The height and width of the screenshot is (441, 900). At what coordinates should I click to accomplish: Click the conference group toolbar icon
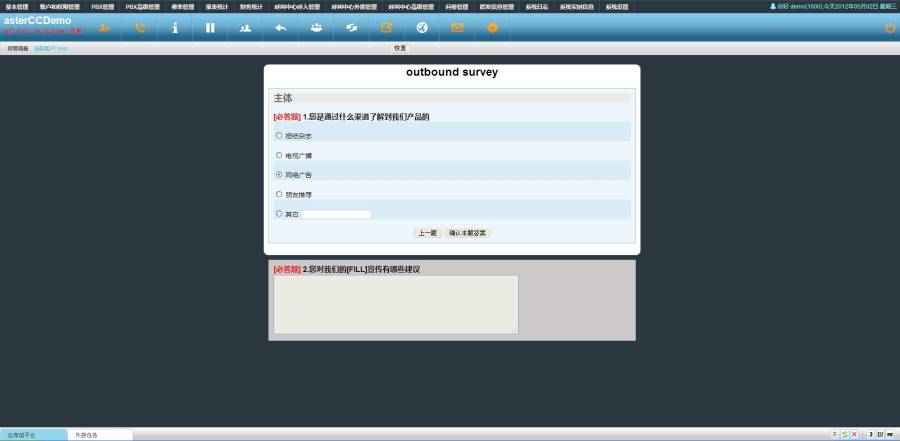click(x=316, y=28)
